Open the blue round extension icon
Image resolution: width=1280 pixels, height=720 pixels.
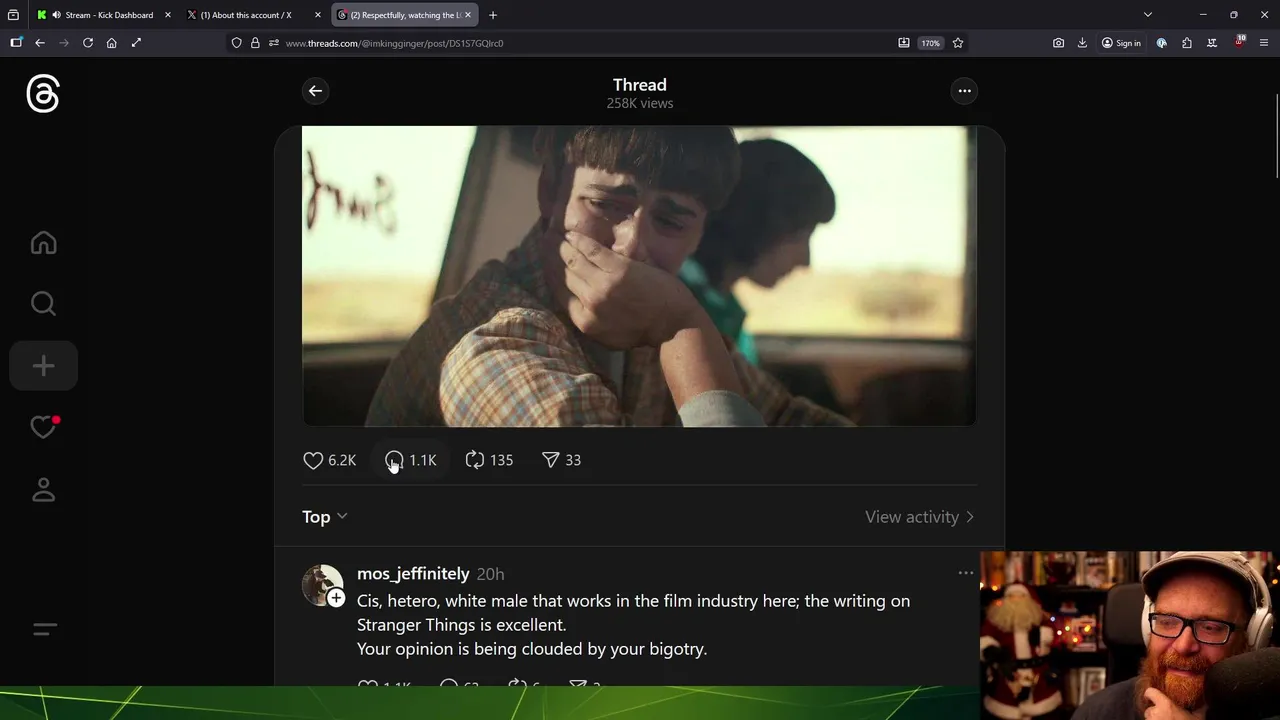point(1162,43)
